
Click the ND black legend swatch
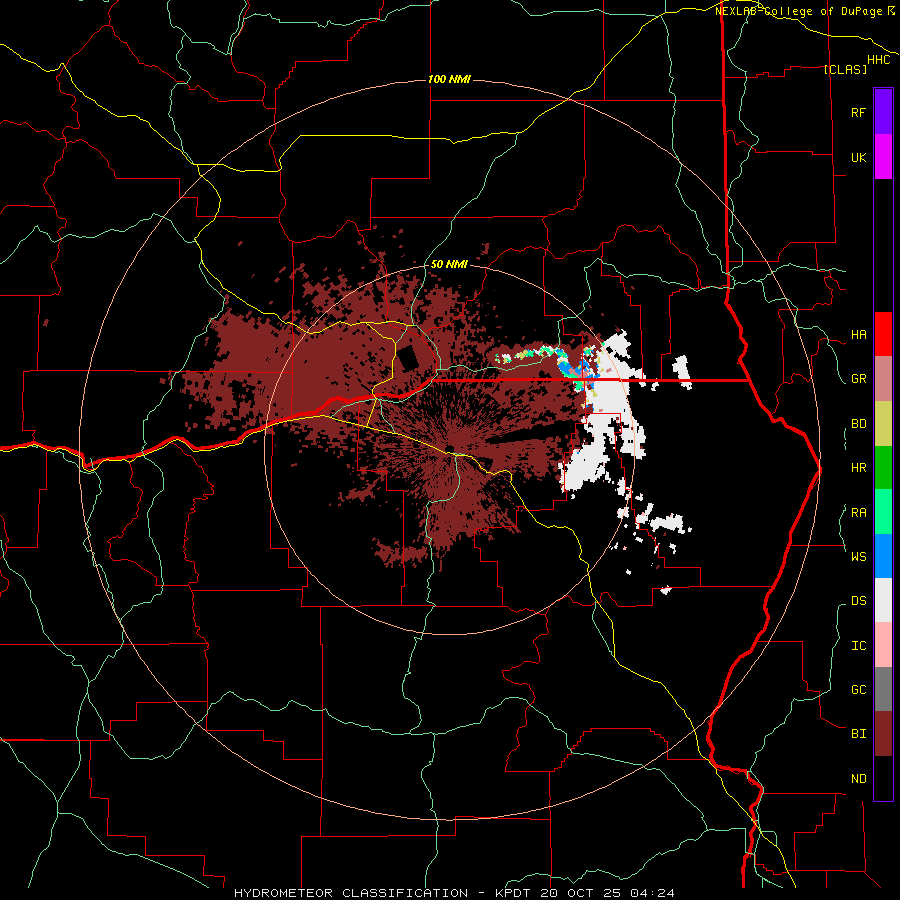click(883, 778)
